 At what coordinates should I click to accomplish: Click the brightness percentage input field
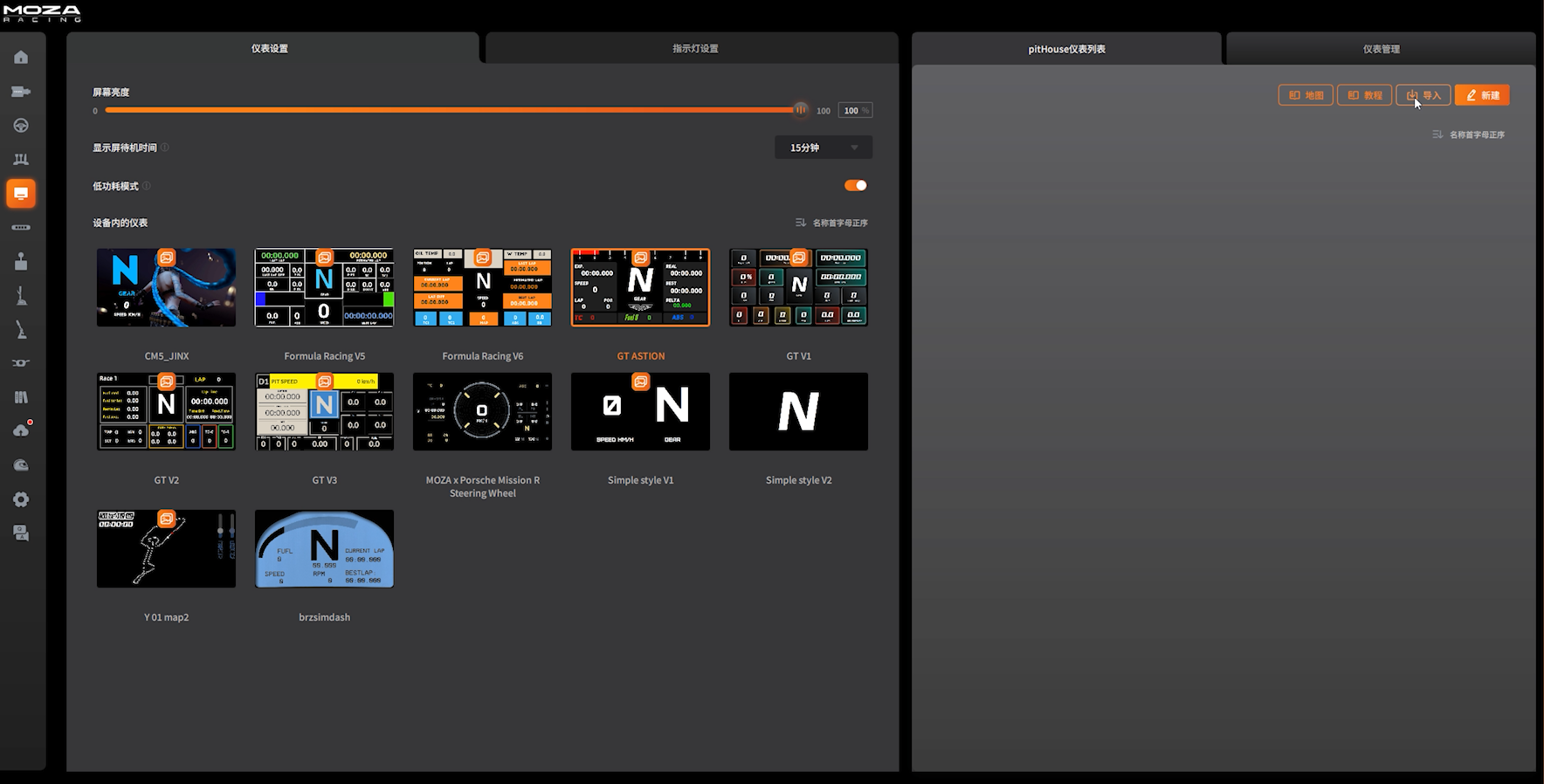point(853,111)
